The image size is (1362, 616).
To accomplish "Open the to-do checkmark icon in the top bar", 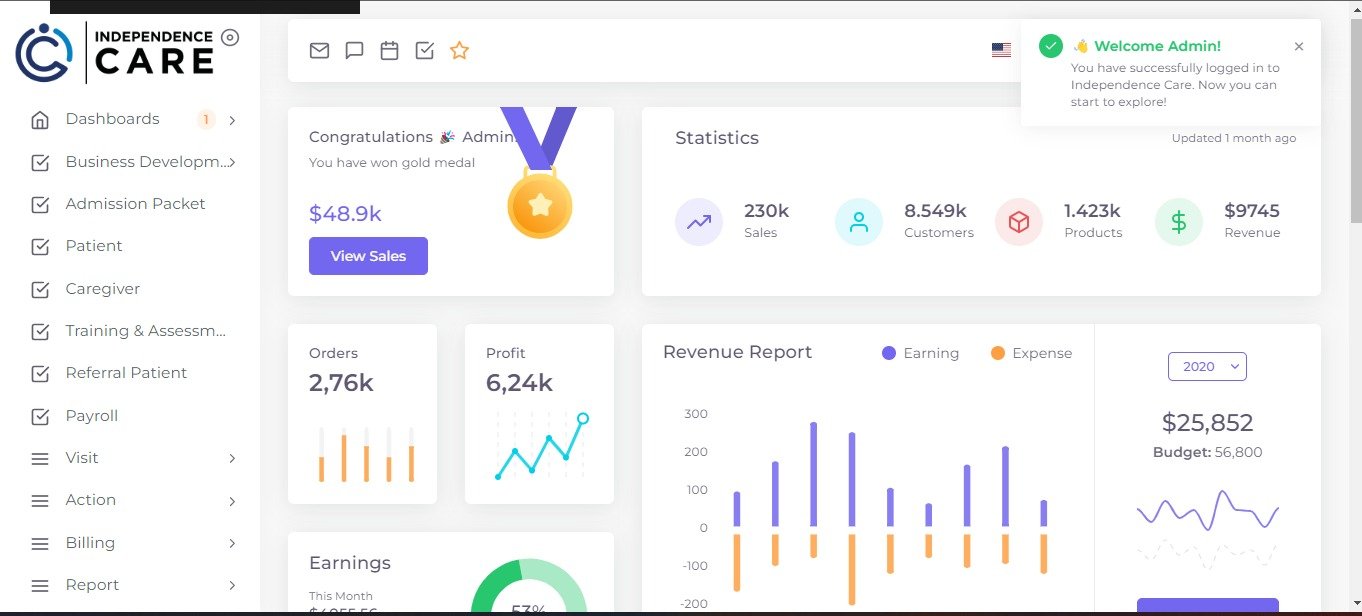I will coord(424,50).
